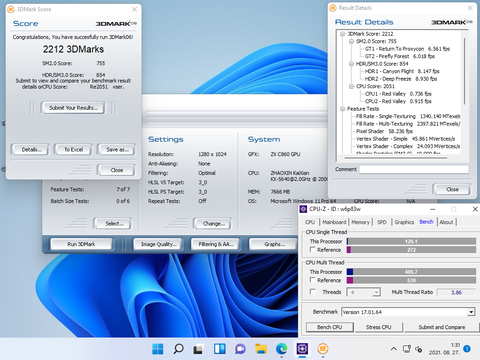Click Multi Thread Ratio value 3.86

pyautogui.click(x=456, y=292)
